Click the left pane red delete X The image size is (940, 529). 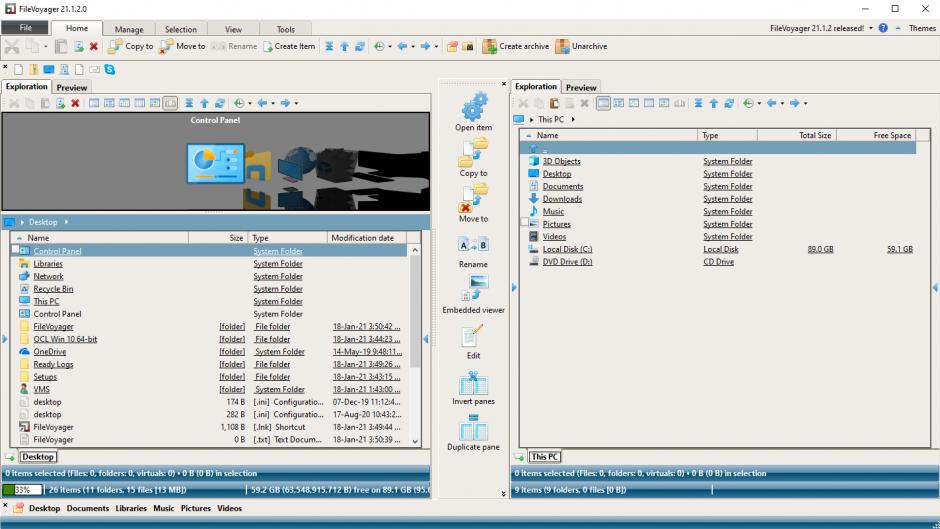[x=76, y=103]
